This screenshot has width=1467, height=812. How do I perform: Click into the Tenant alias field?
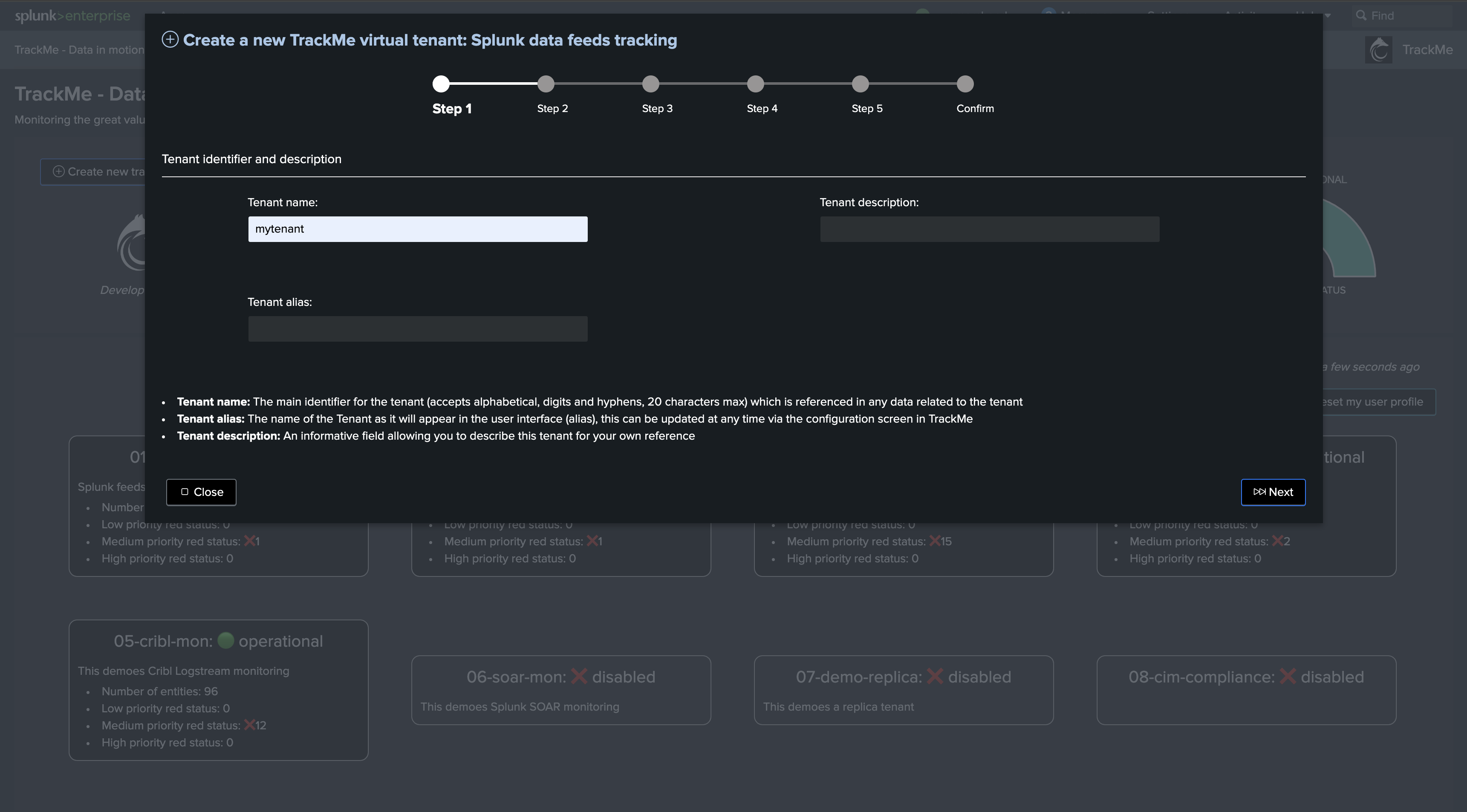pyautogui.click(x=417, y=328)
